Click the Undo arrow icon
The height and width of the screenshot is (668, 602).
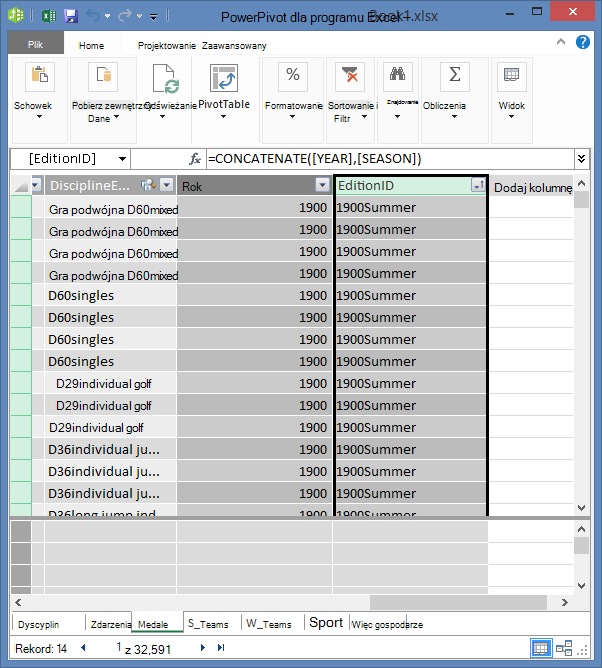click(93, 16)
